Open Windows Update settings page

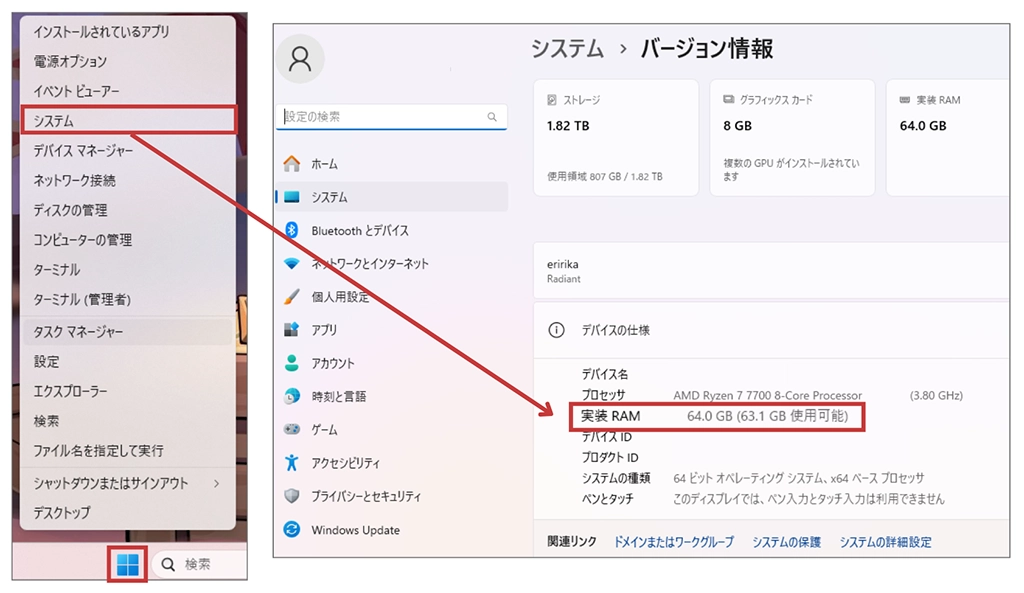pyautogui.click(x=392, y=530)
